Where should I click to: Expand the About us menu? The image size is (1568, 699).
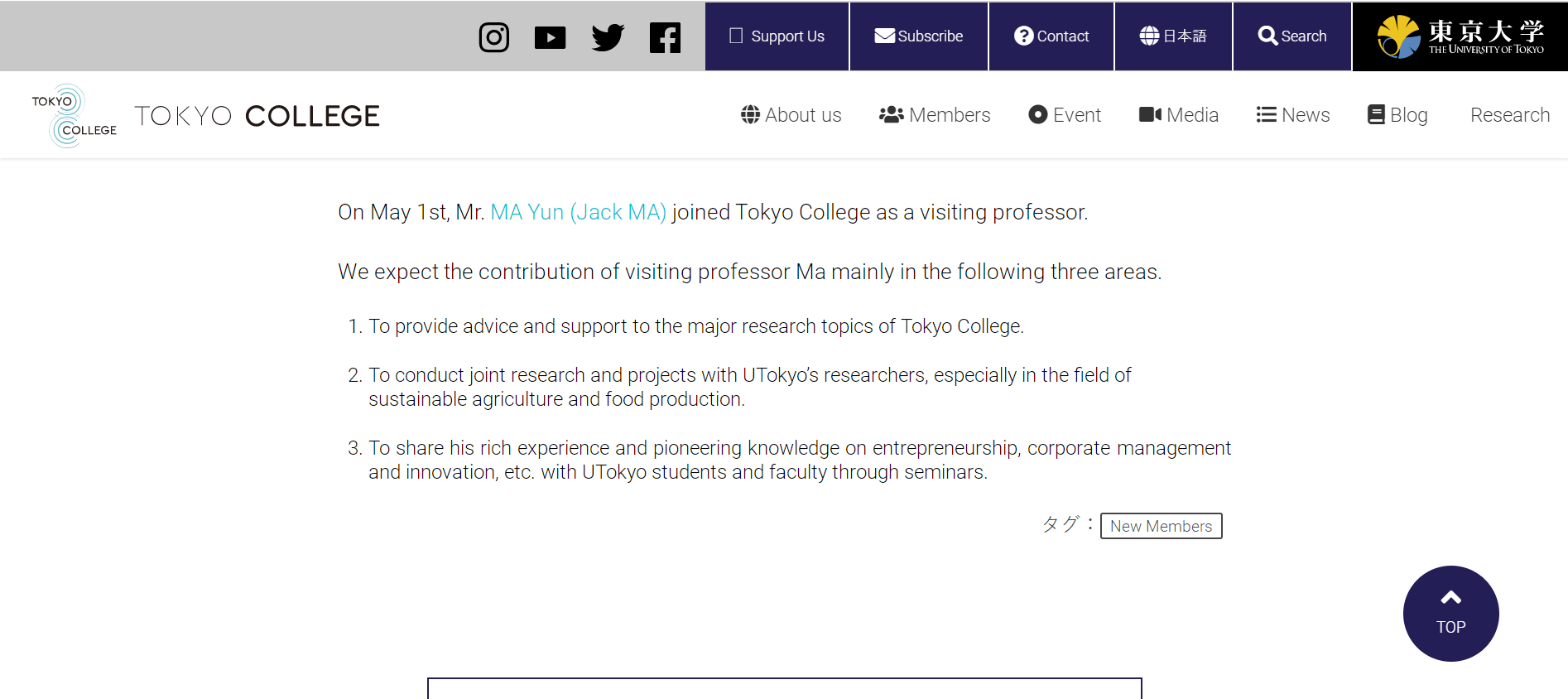(x=791, y=115)
